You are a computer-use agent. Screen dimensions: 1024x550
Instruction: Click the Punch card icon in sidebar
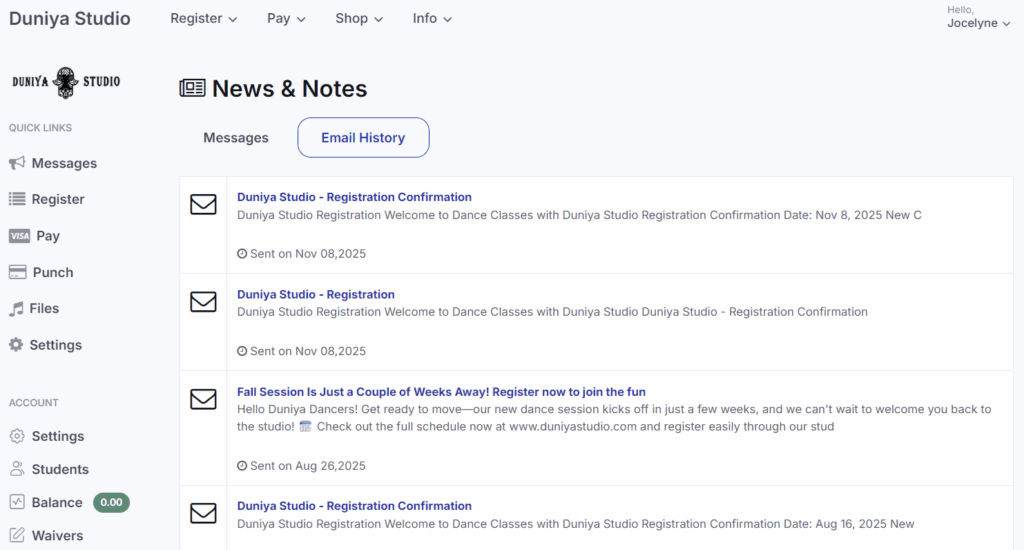pyautogui.click(x=17, y=272)
